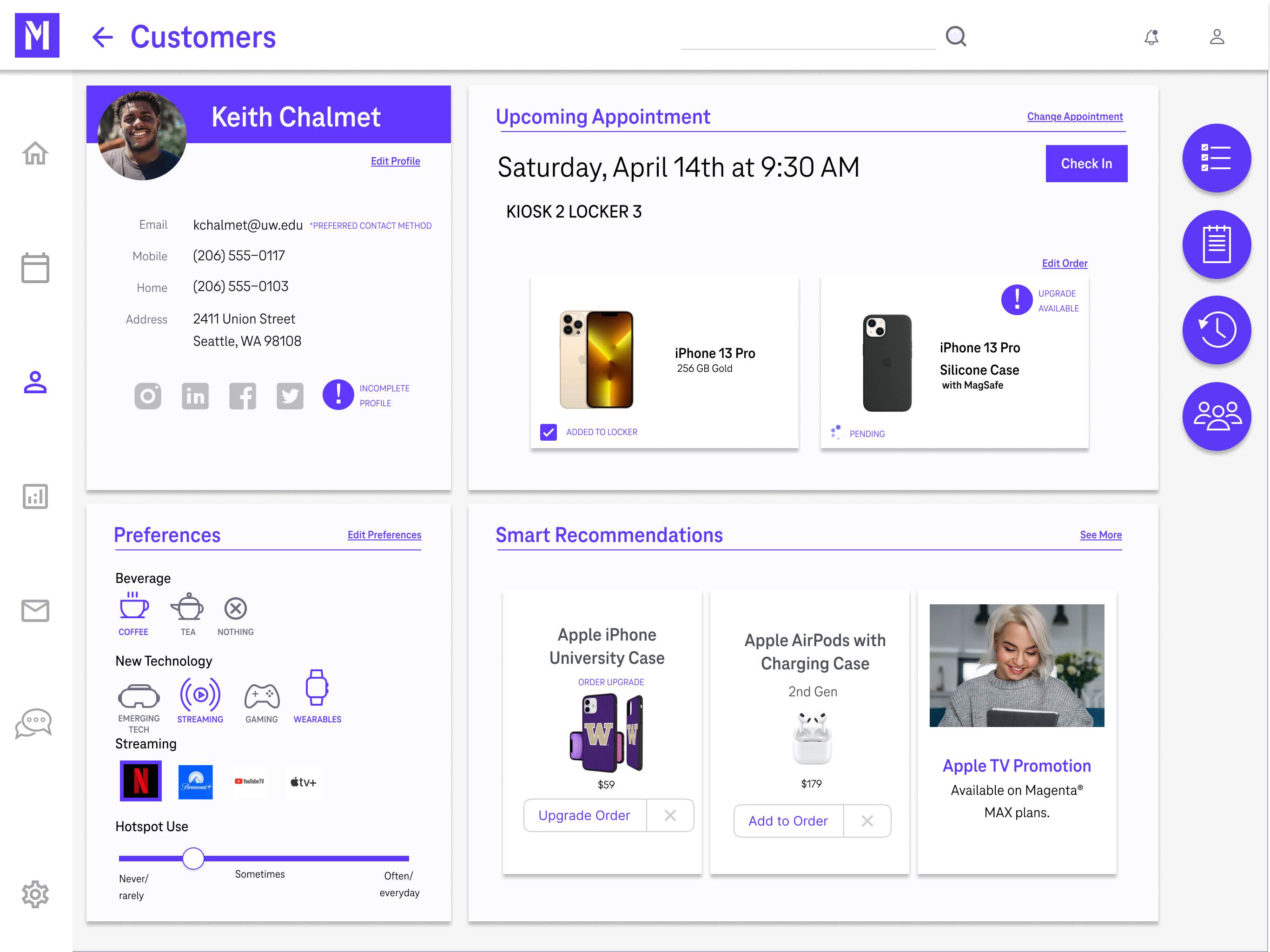Click the Instagram icon in profile
1270x952 pixels.
point(147,396)
